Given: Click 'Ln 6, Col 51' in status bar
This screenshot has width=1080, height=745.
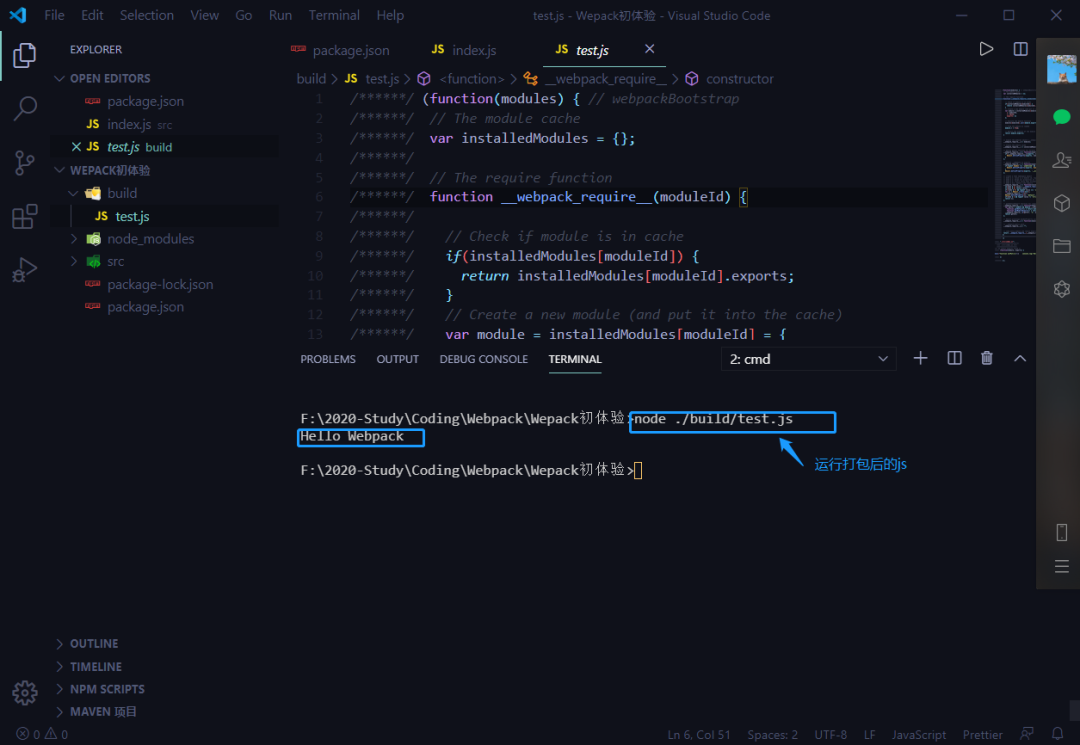Looking at the screenshot, I should 698,735.
